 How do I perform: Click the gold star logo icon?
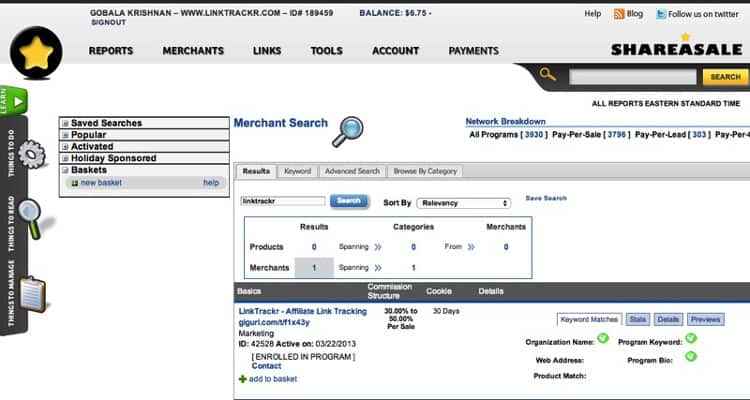(36, 53)
